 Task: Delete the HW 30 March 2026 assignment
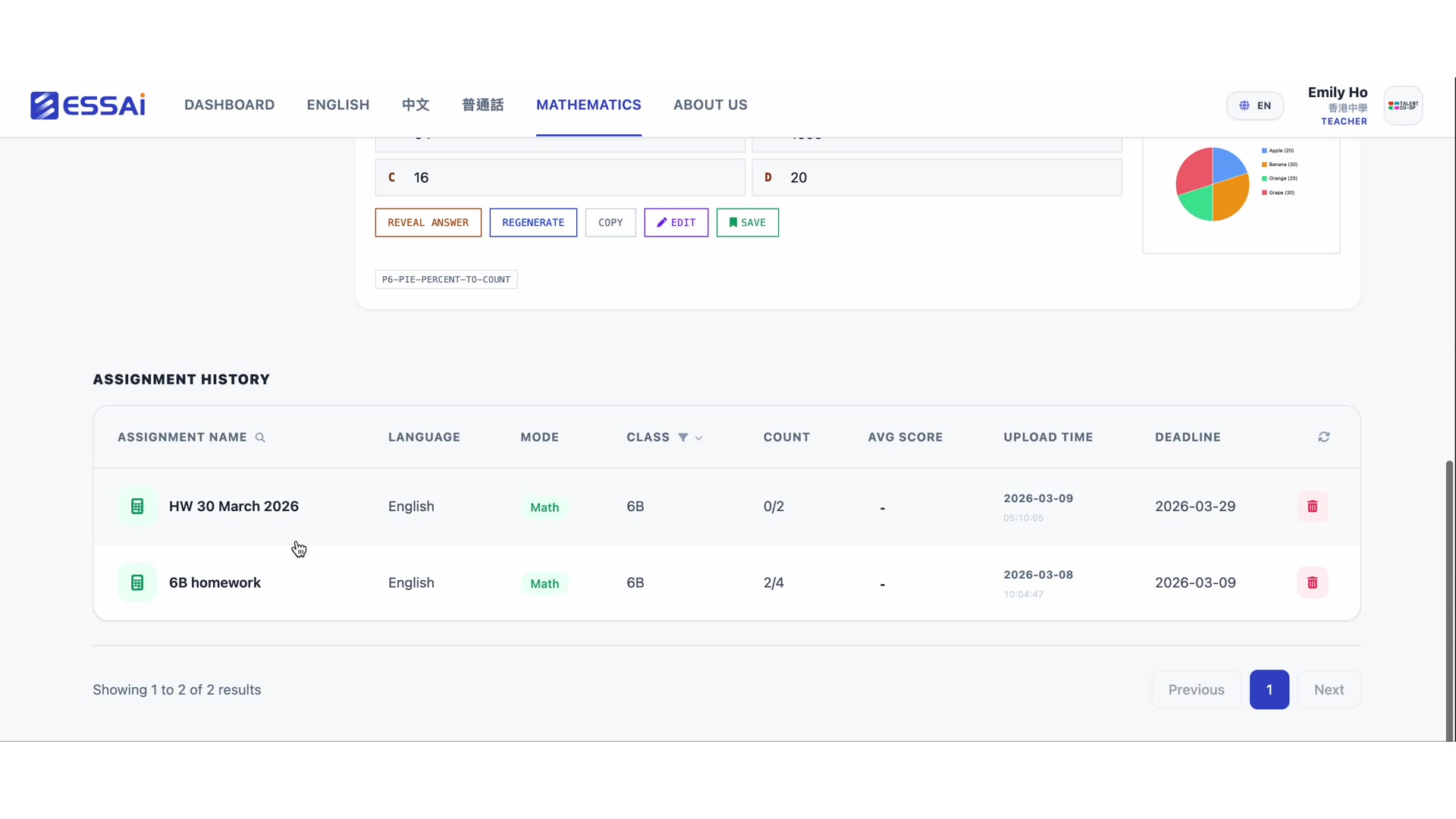(1312, 507)
